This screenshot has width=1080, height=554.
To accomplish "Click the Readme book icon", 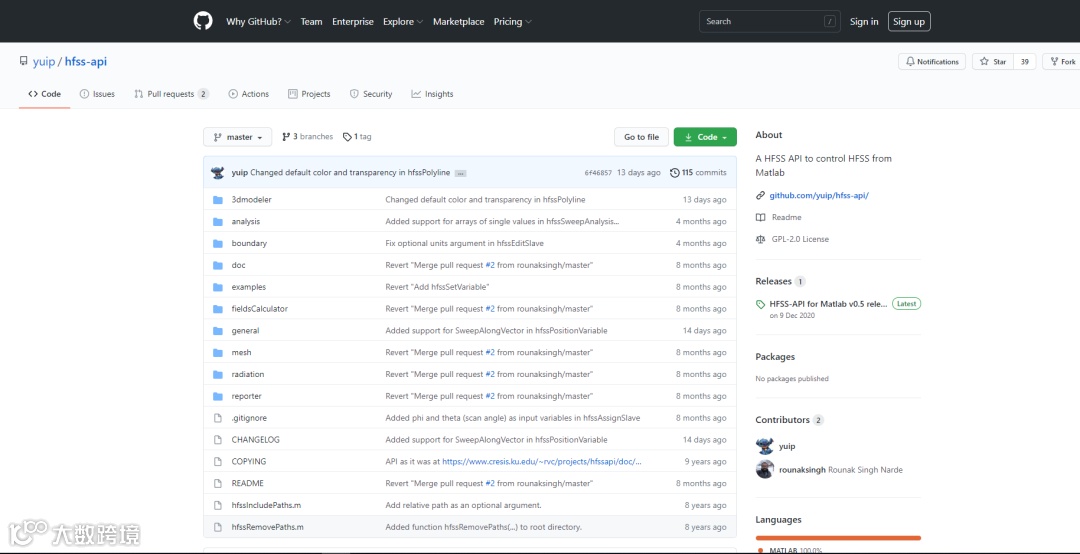I will [x=760, y=217].
